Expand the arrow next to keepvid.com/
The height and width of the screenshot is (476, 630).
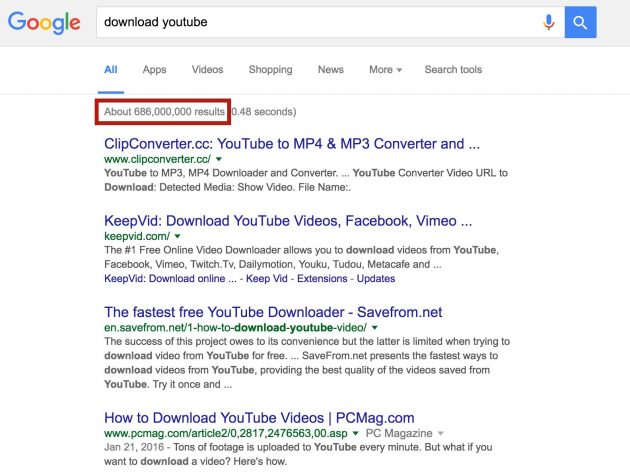tap(178, 236)
